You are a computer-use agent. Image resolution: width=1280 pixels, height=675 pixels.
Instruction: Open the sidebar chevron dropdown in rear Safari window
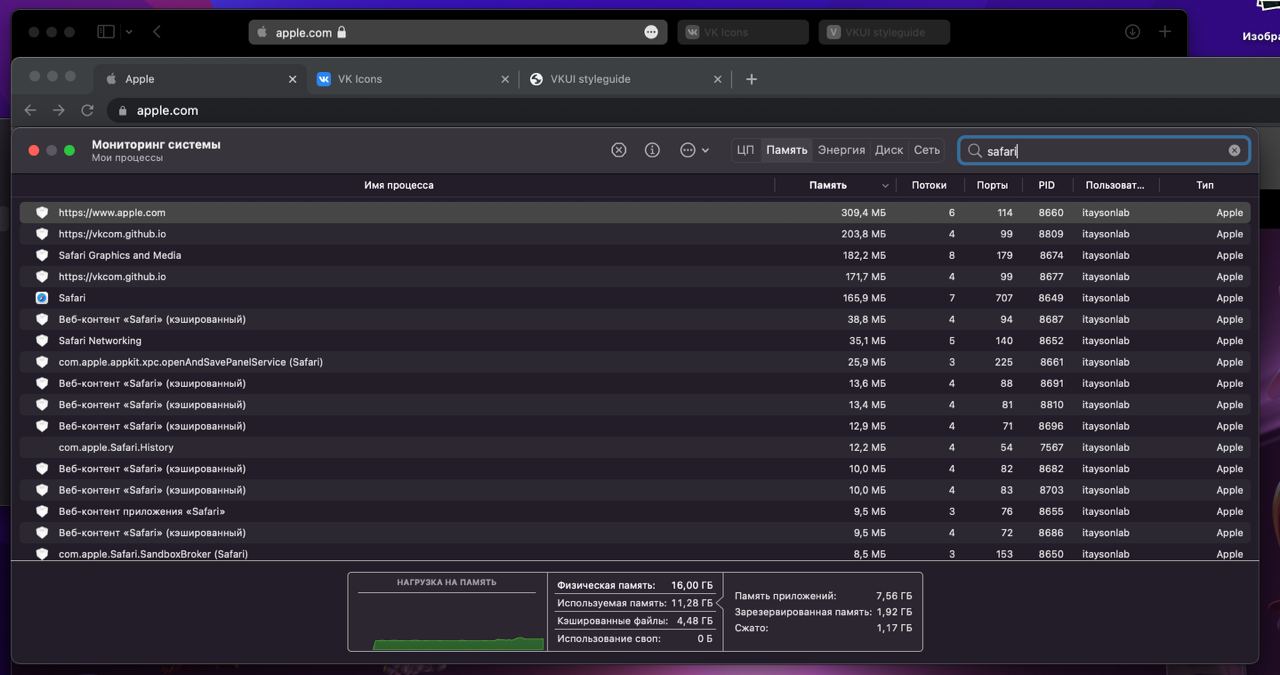pos(129,32)
